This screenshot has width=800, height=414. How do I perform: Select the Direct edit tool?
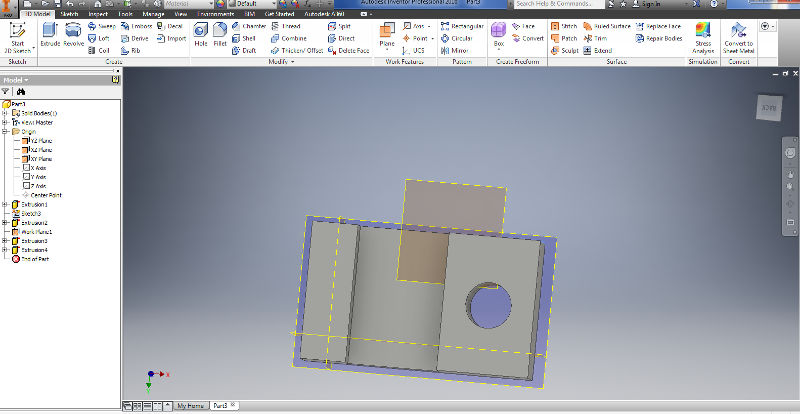tap(341, 38)
